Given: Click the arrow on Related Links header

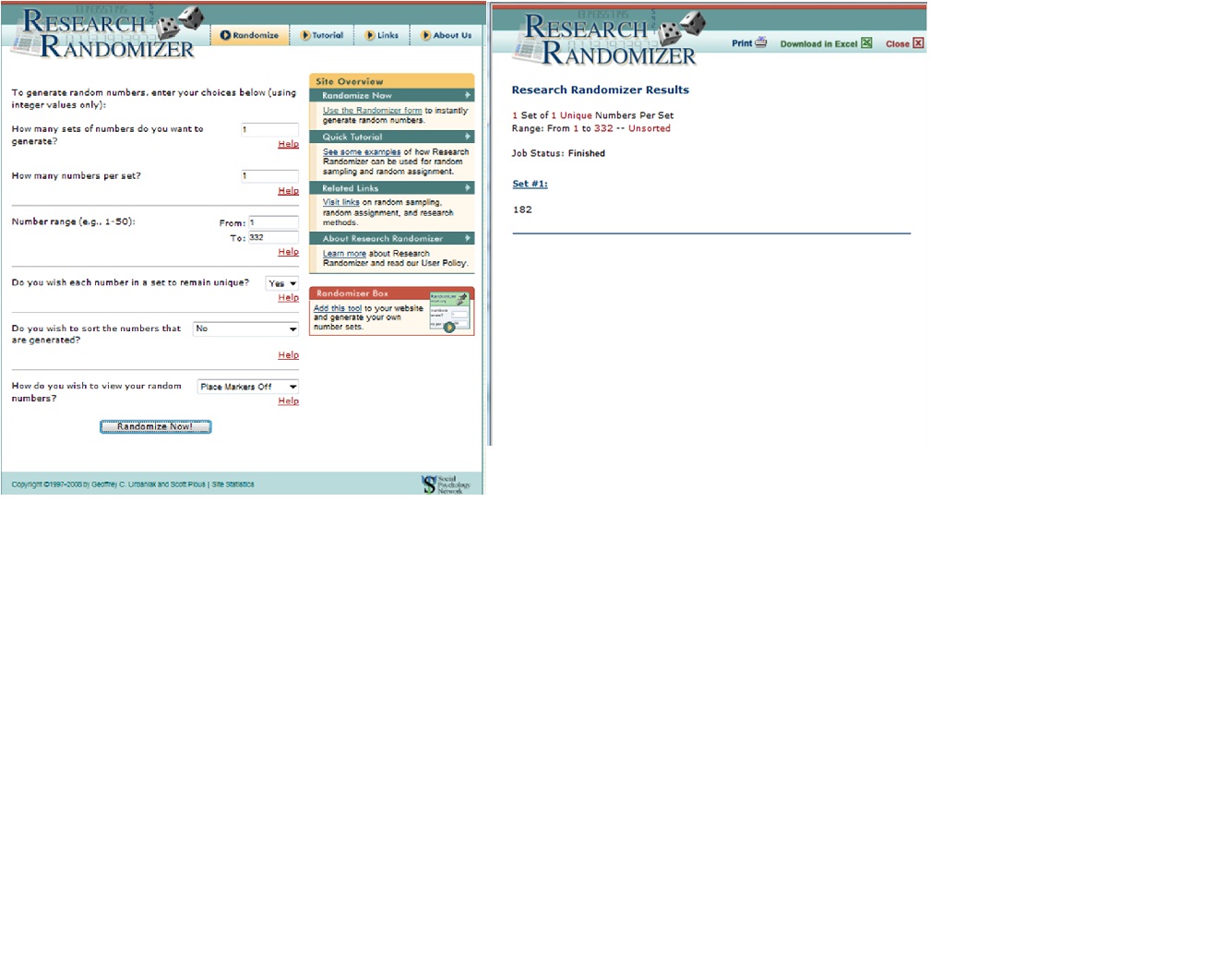Looking at the screenshot, I should tap(468, 187).
